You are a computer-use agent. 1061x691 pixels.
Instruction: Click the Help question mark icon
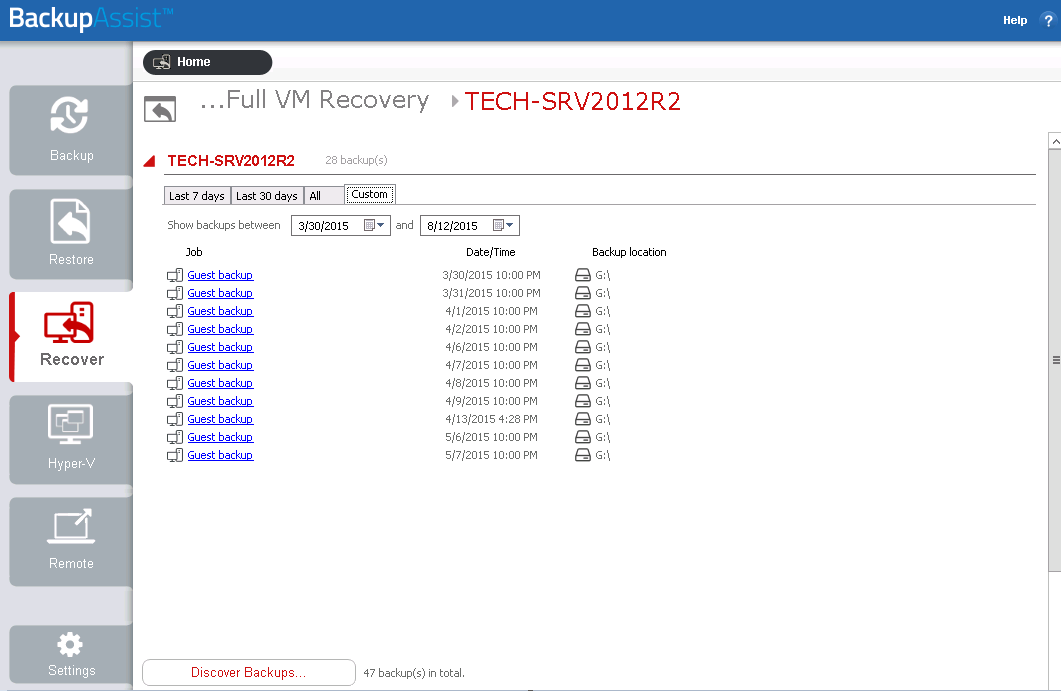[x=1048, y=20]
